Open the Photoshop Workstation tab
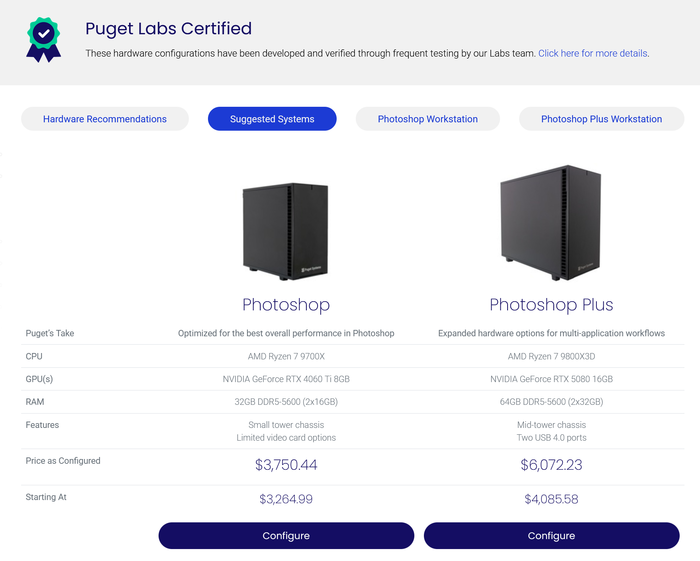The width and height of the screenshot is (700, 561). coord(427,119)
